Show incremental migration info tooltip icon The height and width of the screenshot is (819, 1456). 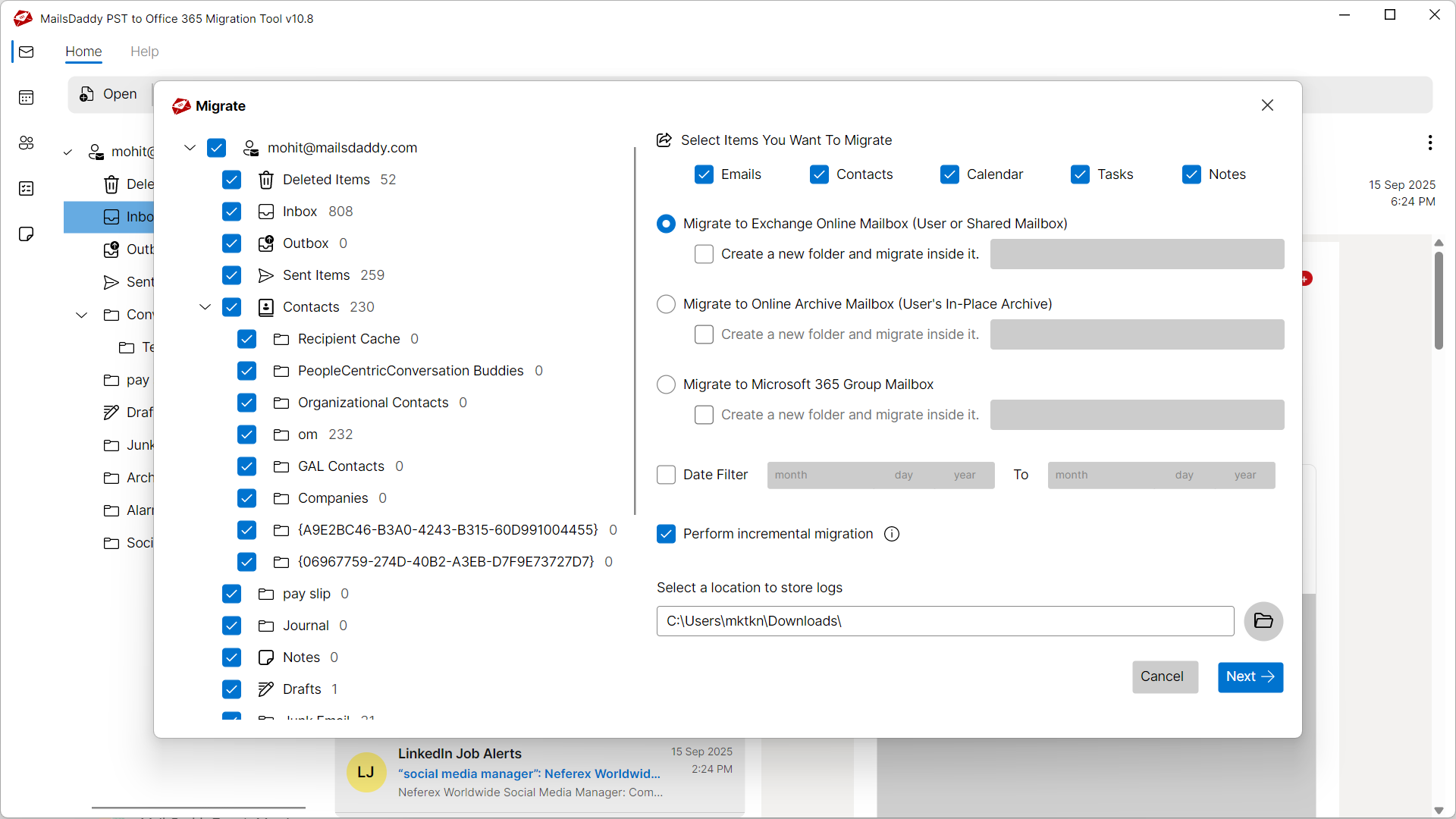pos(892,534)
